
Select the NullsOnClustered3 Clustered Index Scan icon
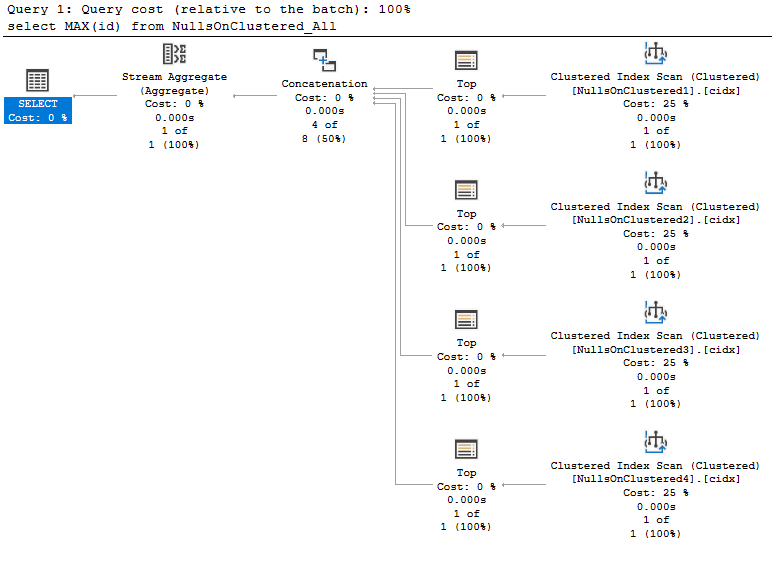(655, 312)
